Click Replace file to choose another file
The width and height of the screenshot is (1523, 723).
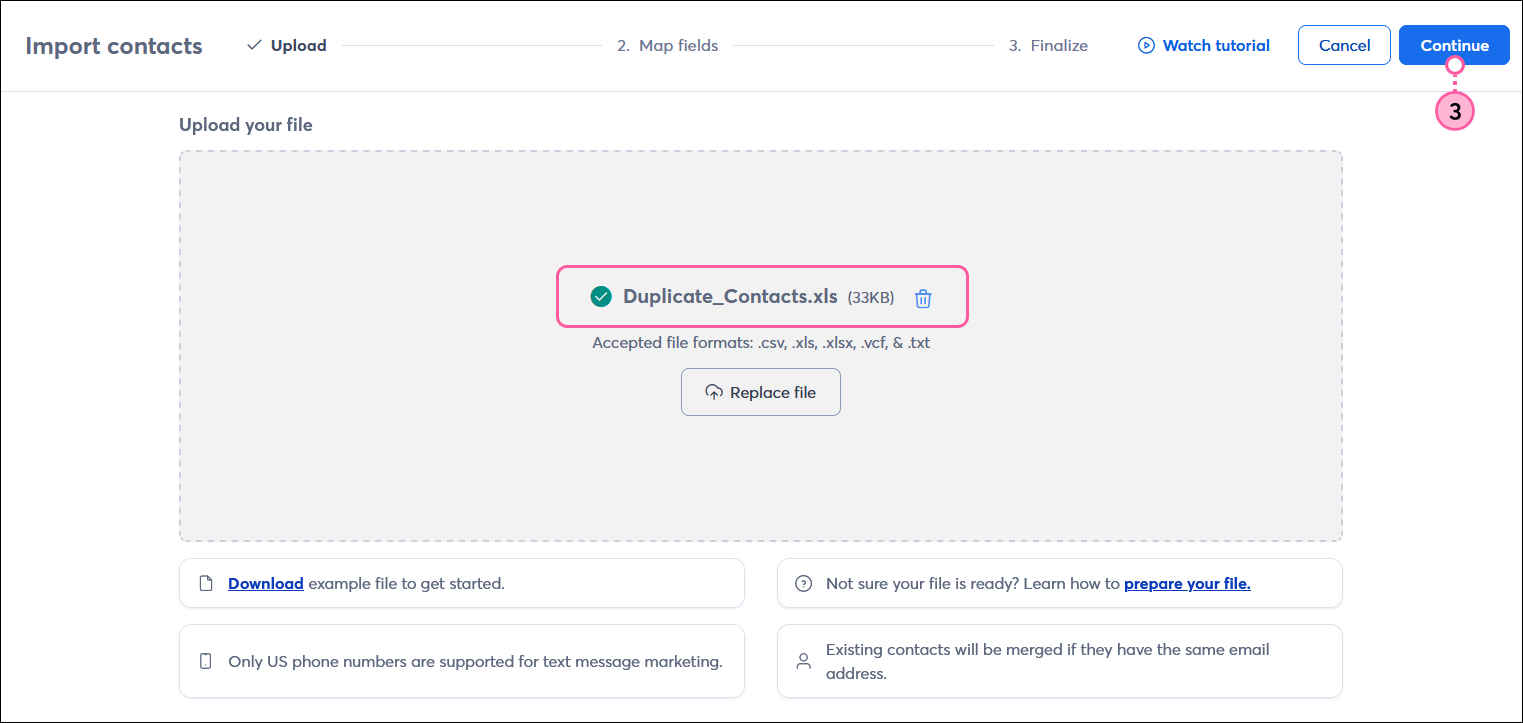[x=761, y=392]
